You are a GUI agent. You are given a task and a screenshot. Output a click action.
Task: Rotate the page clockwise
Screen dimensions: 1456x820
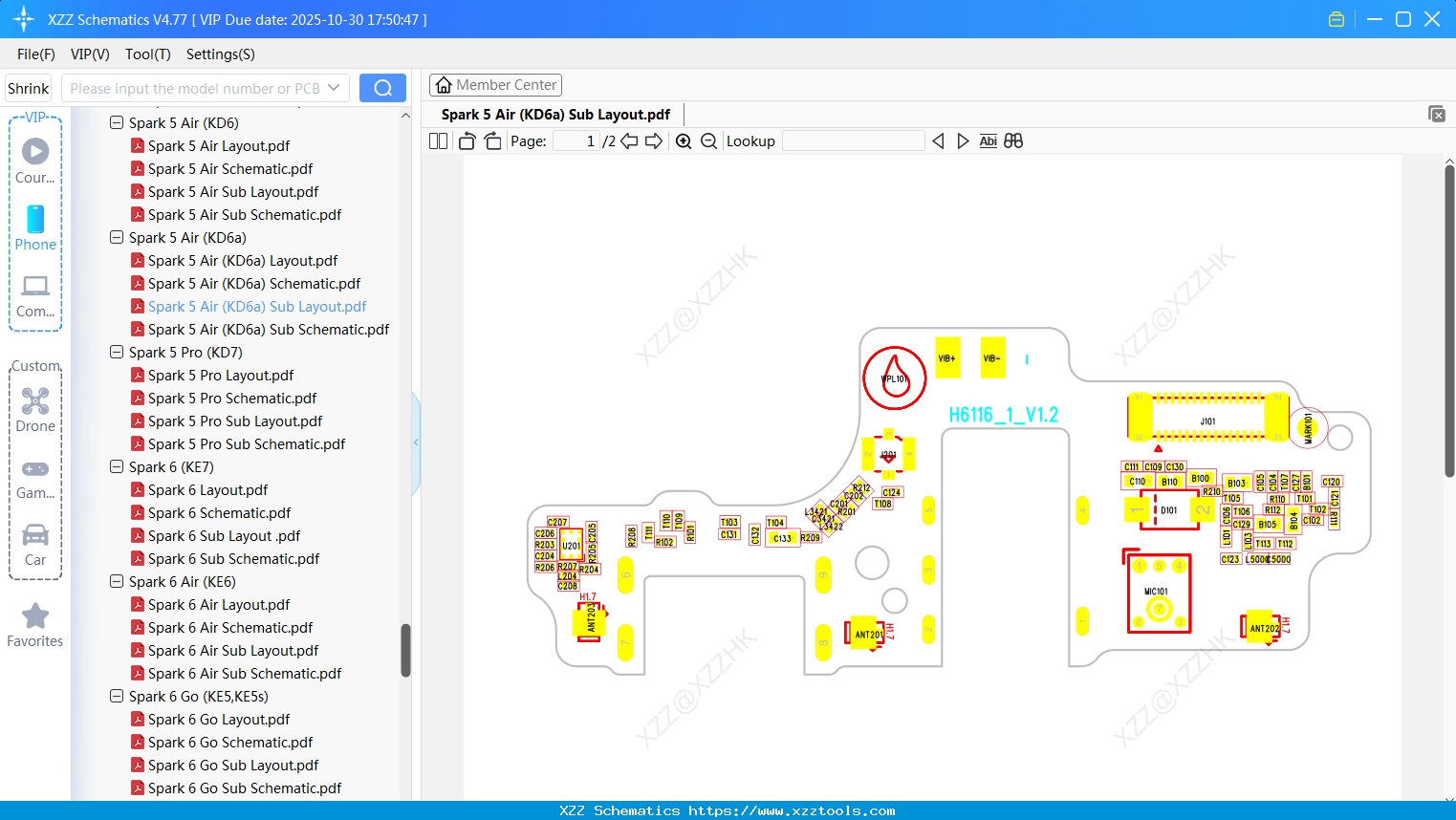tap(491, 140)
